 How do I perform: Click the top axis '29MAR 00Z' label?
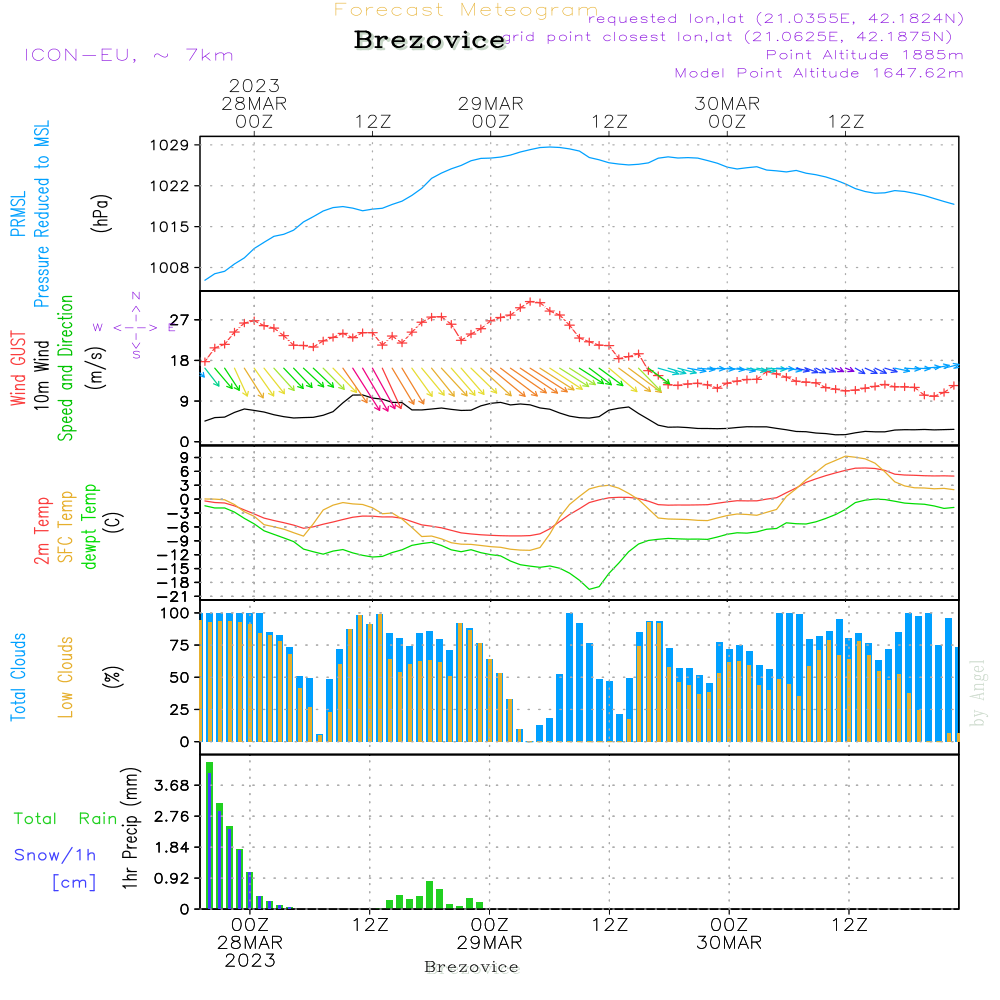[x=490, y=112]
